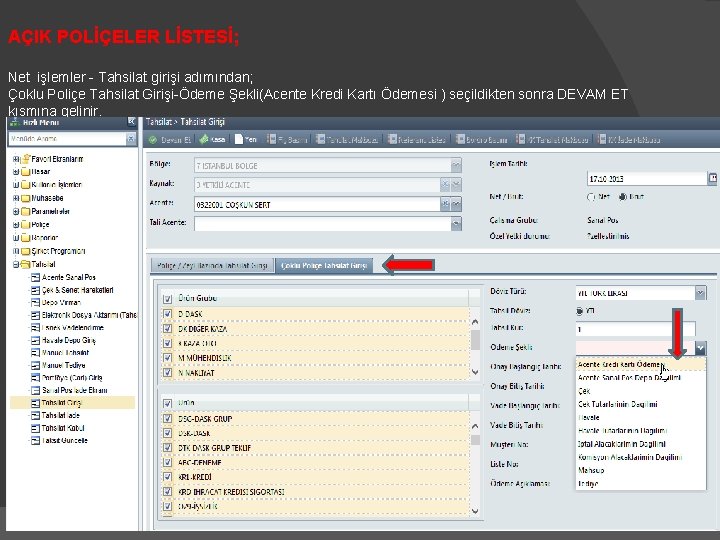The width and height of the screenshot is (720, 540).
Task: Uncheck the DSG-DASK GRUP checkbox
Action: coord(168,419)
